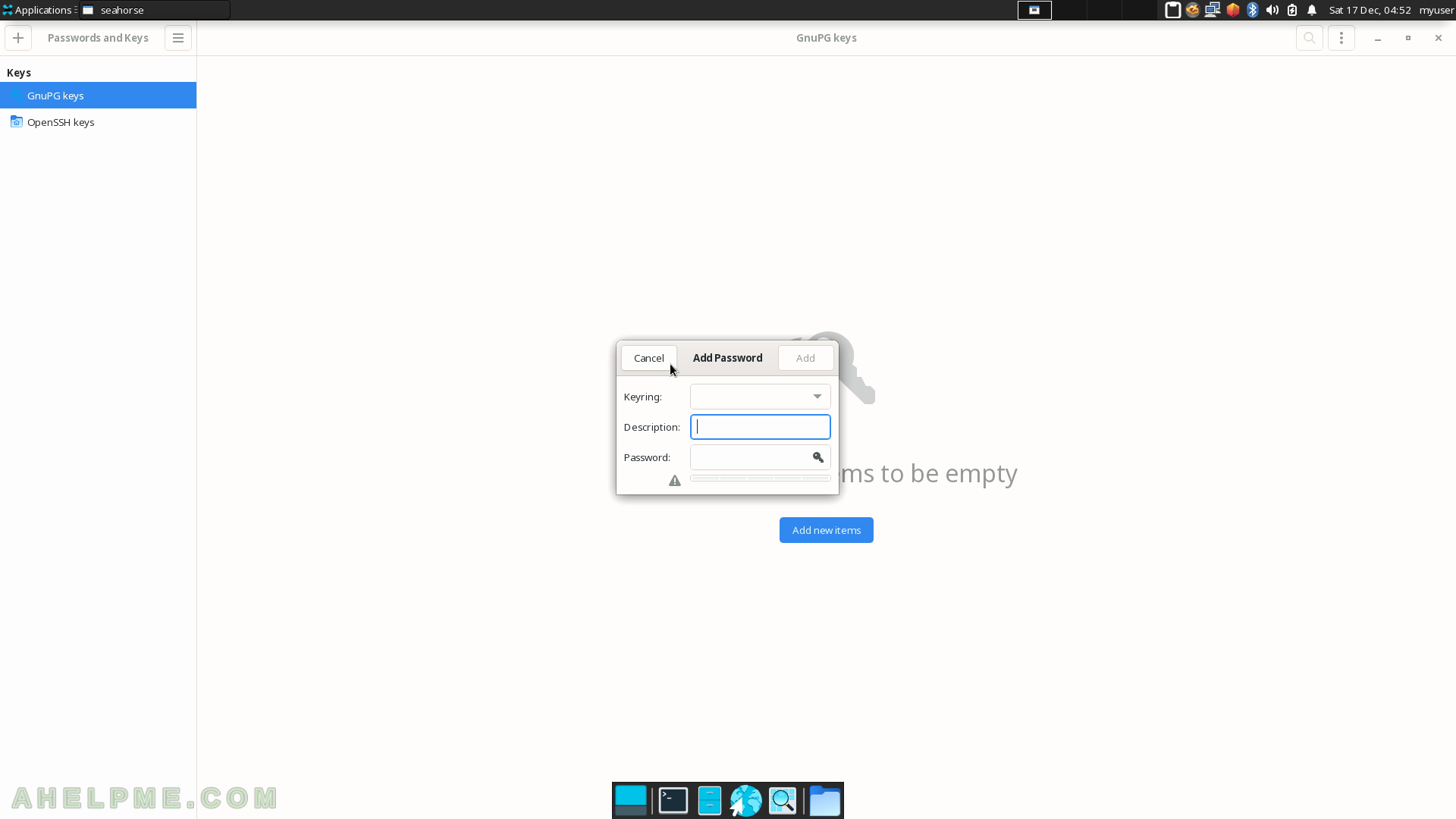Click the orange update notifier tray icon
This screenshot has width=1456, height=819.
(1193, 10)
